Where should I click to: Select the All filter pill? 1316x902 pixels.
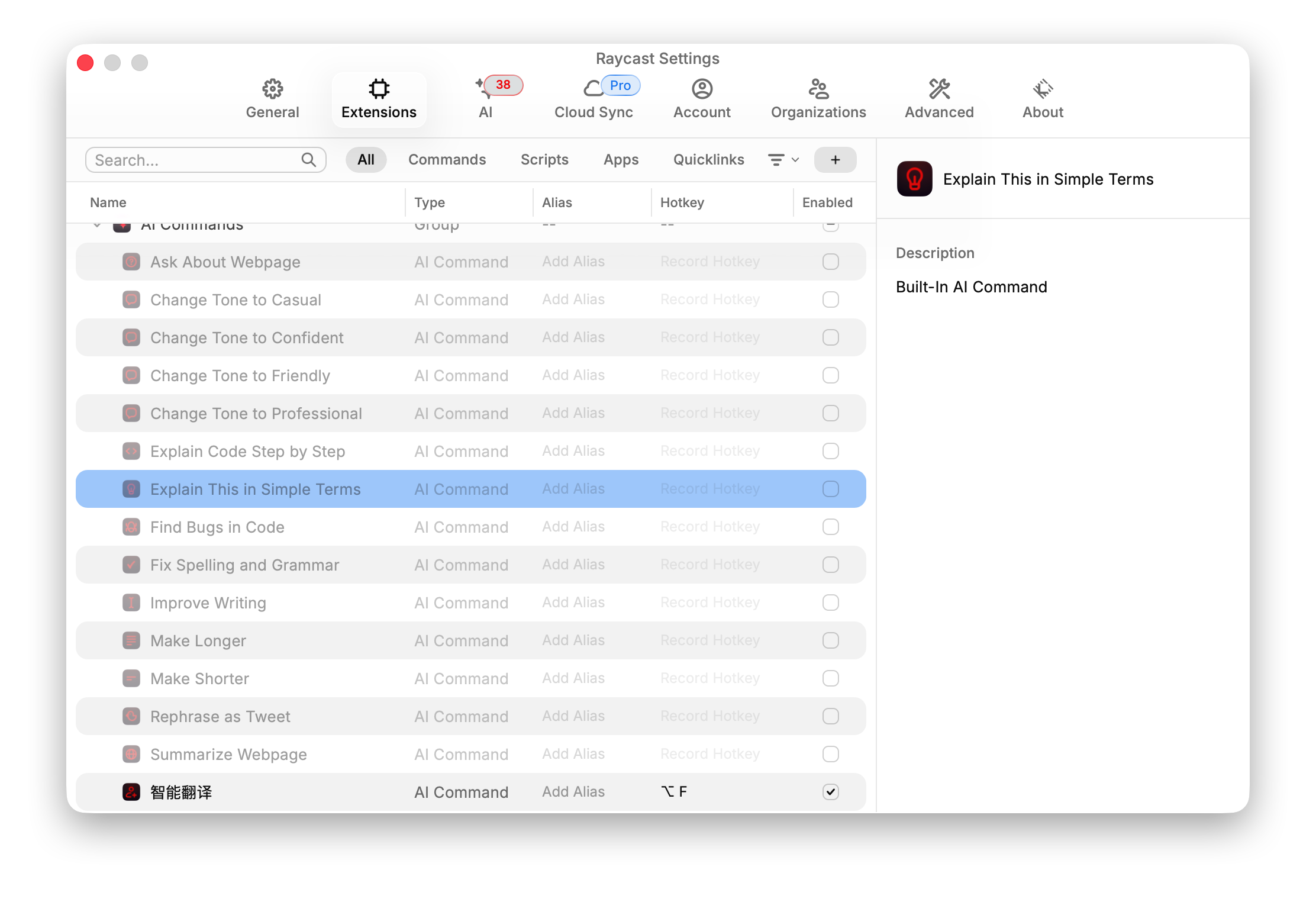[366, 160]
